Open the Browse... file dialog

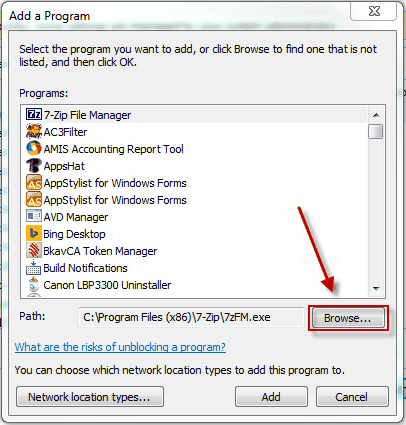[348, 318]
